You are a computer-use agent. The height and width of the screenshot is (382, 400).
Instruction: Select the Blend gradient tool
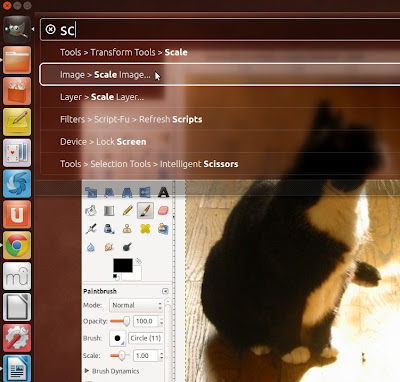(109, 210)
